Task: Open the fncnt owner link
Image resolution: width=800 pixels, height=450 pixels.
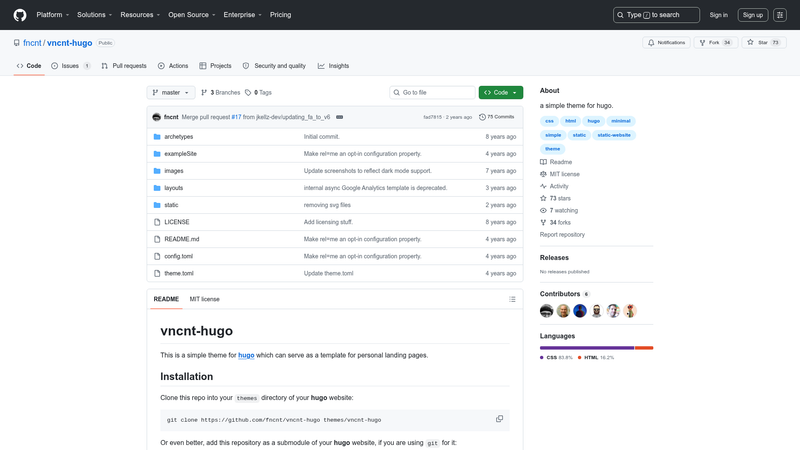Action: pyautogui.click(x=32, y=43)
